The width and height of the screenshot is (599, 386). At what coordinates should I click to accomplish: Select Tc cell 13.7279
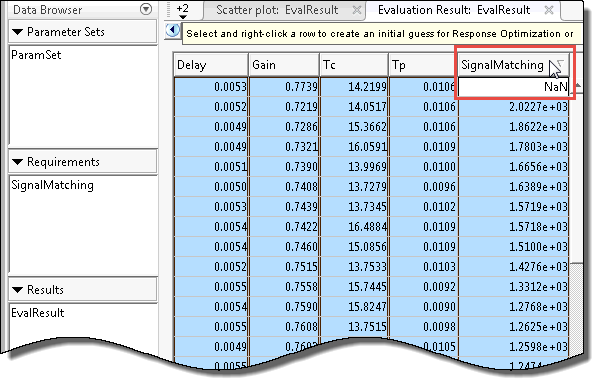(x=354, y=187)
